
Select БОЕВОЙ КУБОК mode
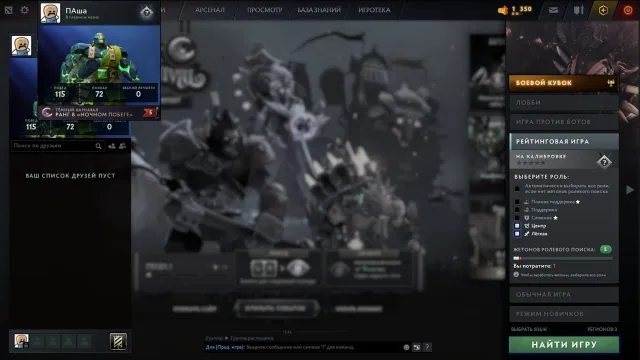click(564, 83)
